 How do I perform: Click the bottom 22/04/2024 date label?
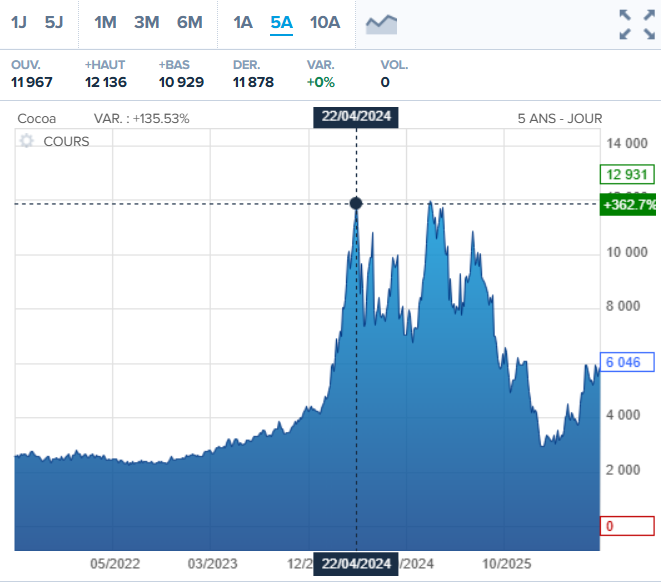pyautogui.click(x=356, y=564)
